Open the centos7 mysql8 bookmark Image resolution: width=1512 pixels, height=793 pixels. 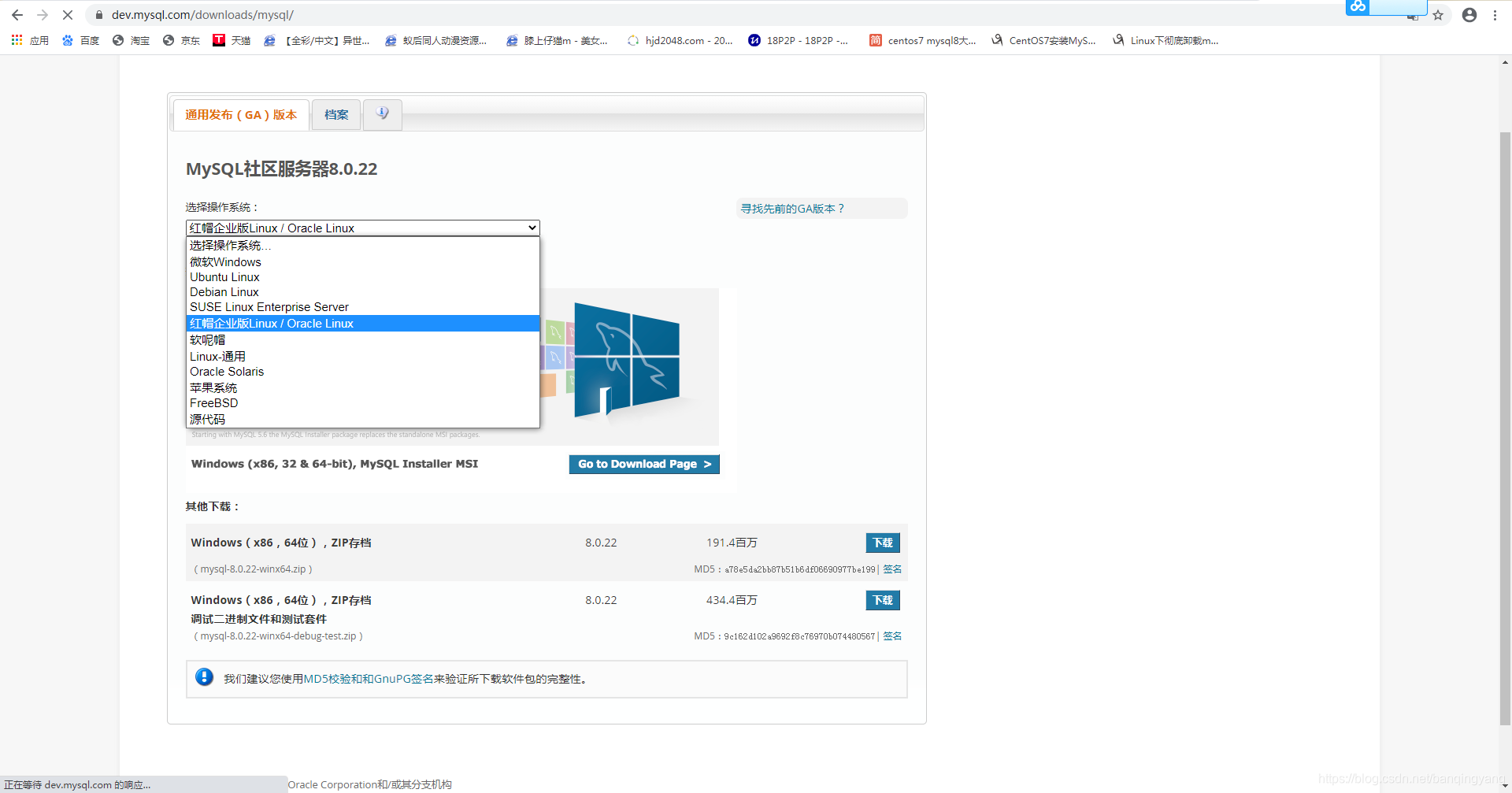pos(923,40)
